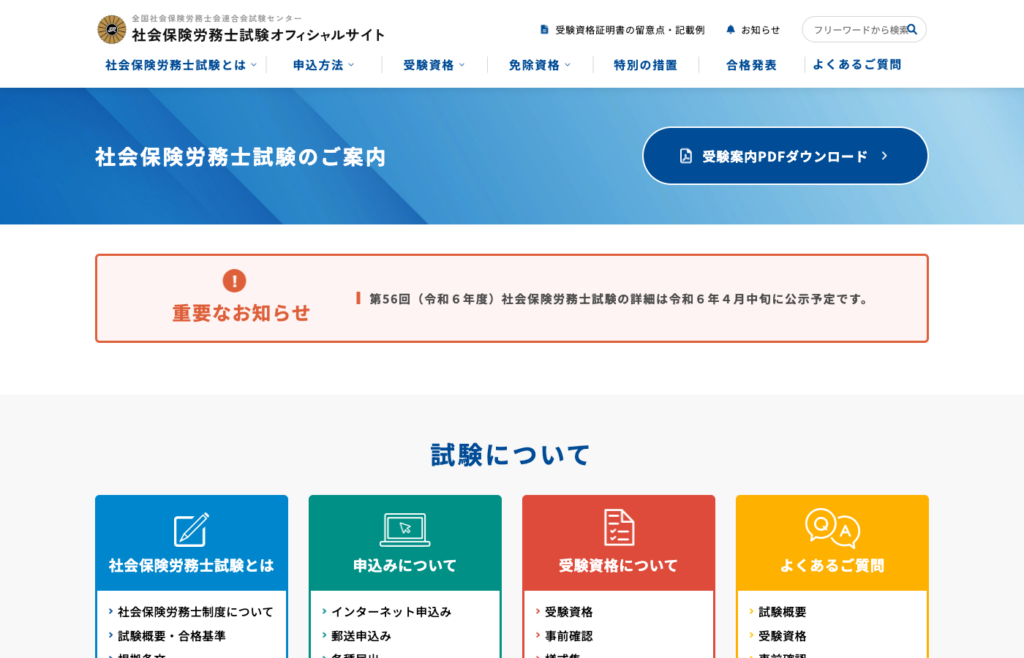The image size is (1024, 658).
Task: Click the laptop icon on green card
Action: click(405, 529)
